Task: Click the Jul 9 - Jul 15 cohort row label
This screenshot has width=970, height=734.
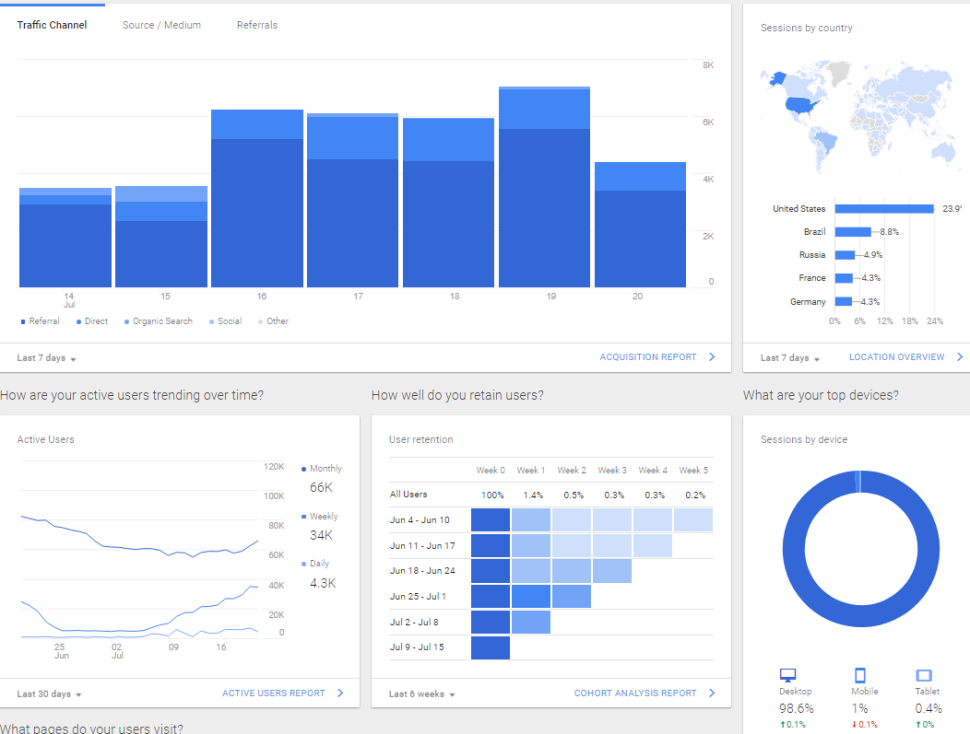Action: coord(417,647)
